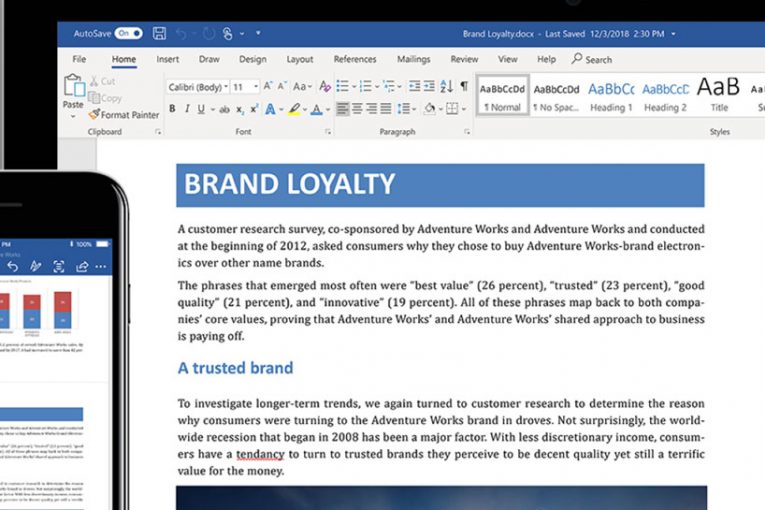Toggle Italic formatting
Image resolution: width=765 pixels, height=510 pixels.
click(x=187, y=109)
